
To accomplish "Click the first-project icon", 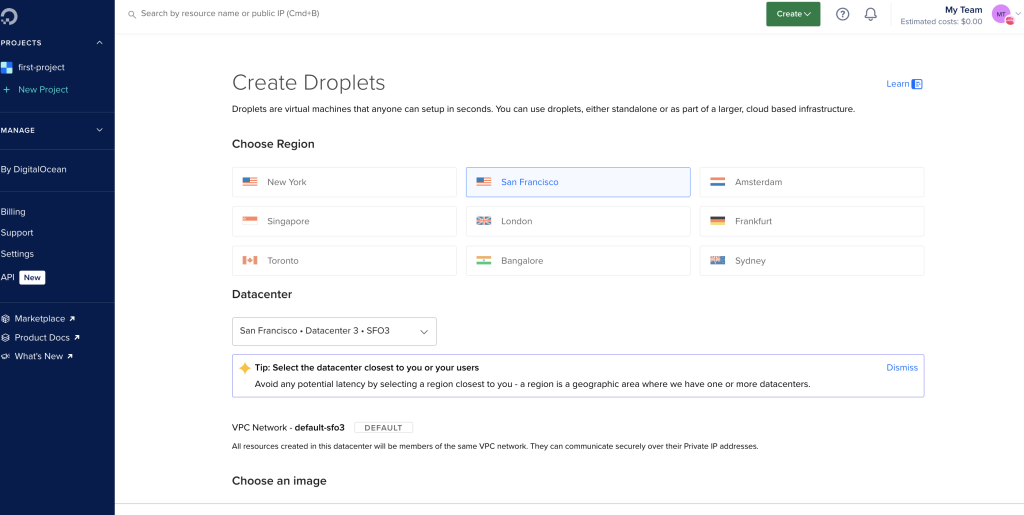I will click(7, 67).
